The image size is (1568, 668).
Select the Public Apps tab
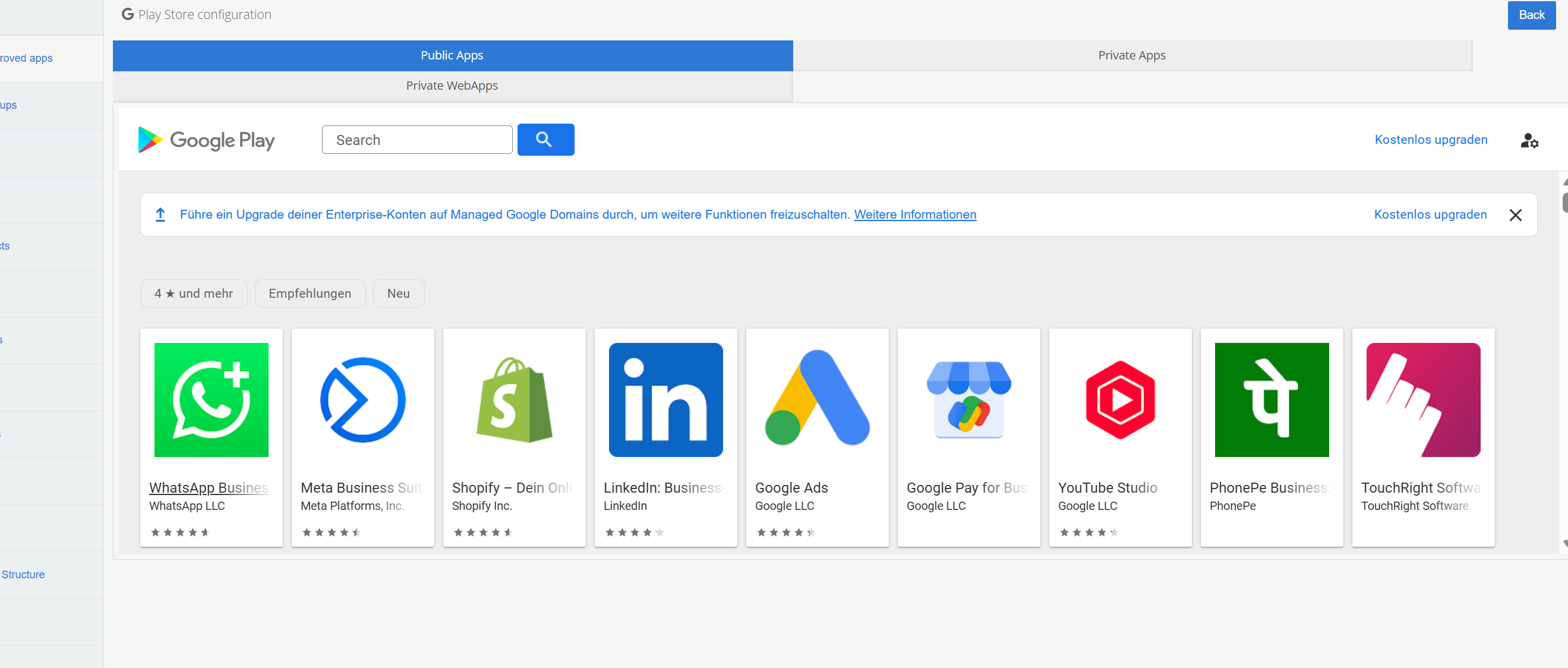coord(452,55)
